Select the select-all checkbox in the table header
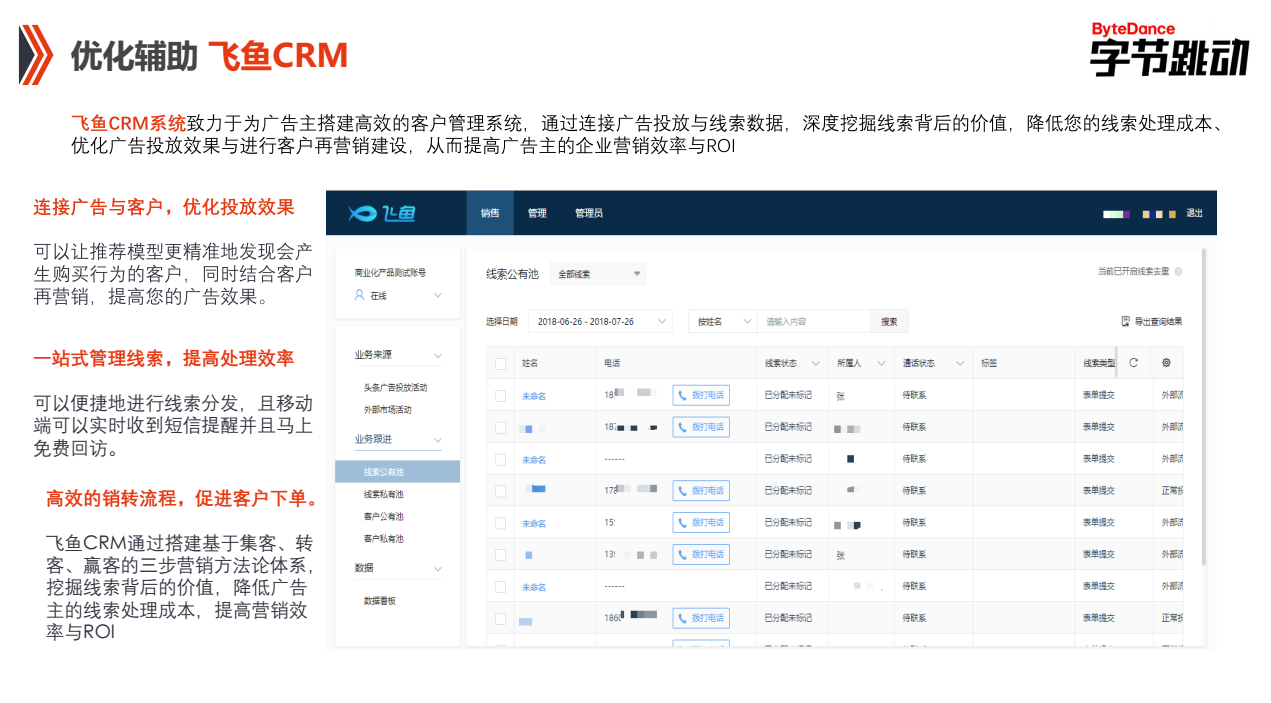Viewport: 1271px width, 703px height. tap(501, 363)
